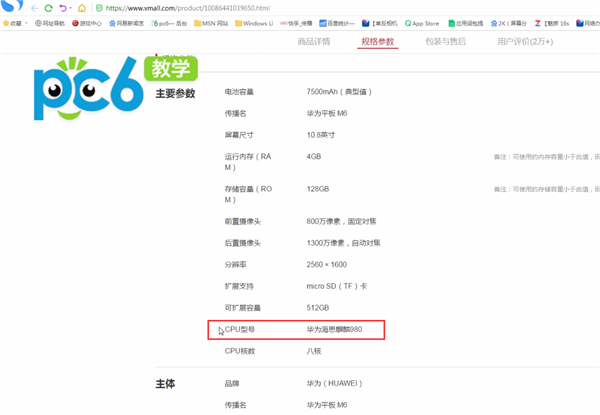The image size is (600, 415).
Task: Click the 后置摄像头 label
Action: pos(243,243)
